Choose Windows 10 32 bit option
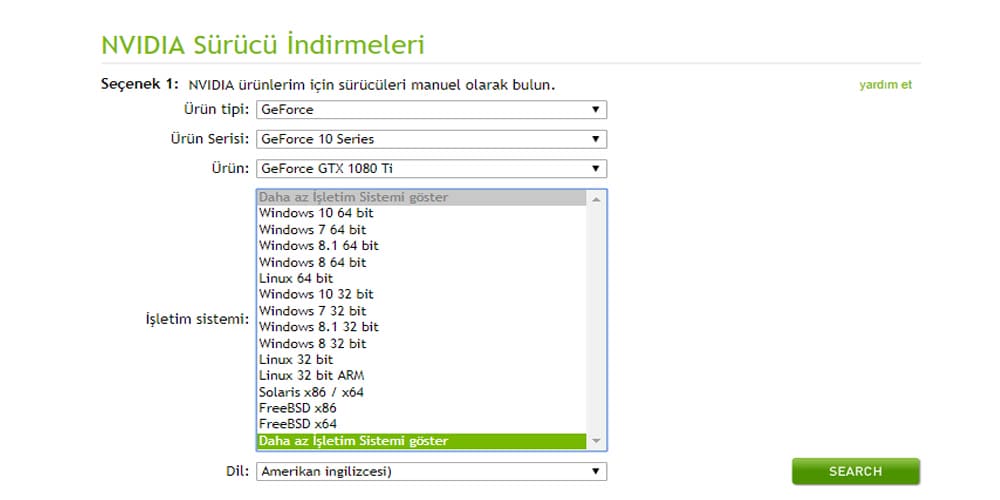This screenshot has height=500, width=1000. [316, 294]
